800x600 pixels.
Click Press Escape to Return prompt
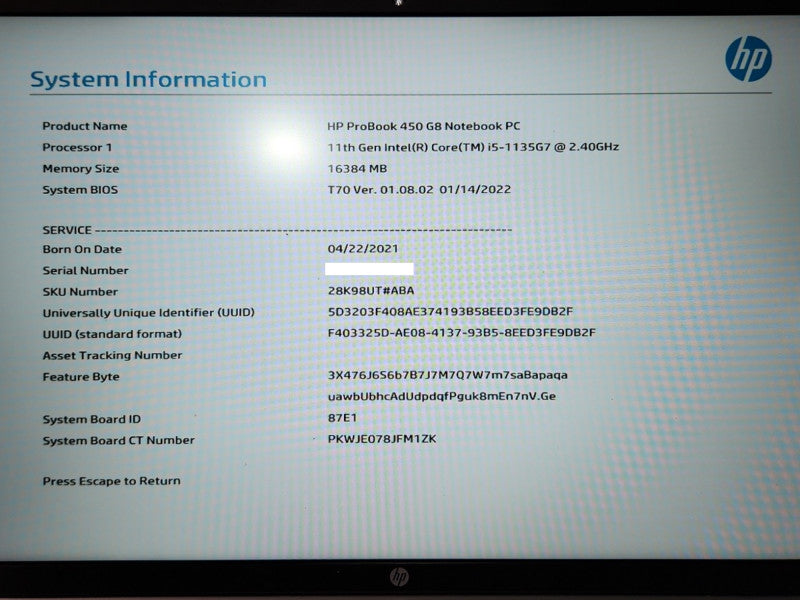(x=111, y=481)
